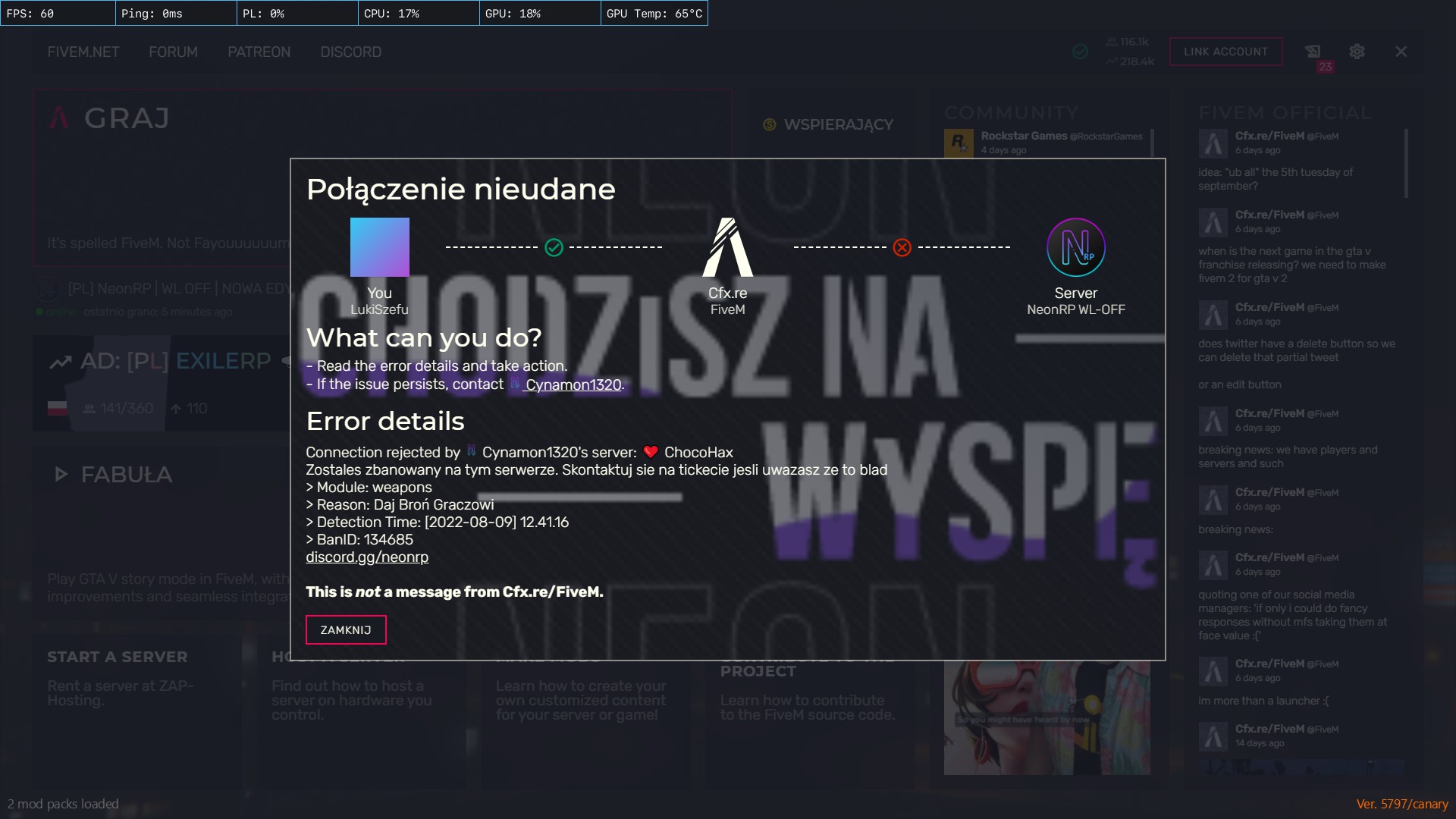Click the LukiSzefu user avatar
The height and width of the screenshot is (819, 1456).
click(379, 247)
